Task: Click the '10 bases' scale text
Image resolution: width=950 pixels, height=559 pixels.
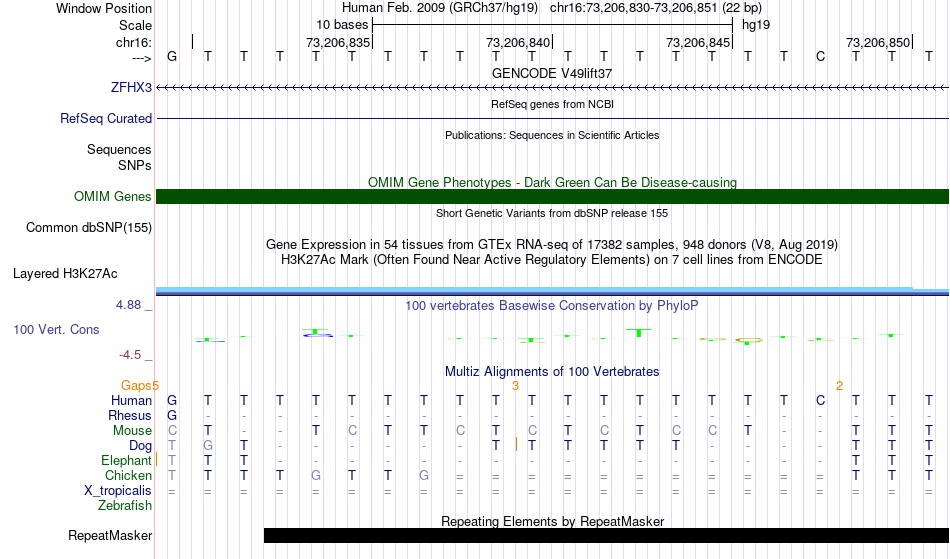Action: click(342, 25)
